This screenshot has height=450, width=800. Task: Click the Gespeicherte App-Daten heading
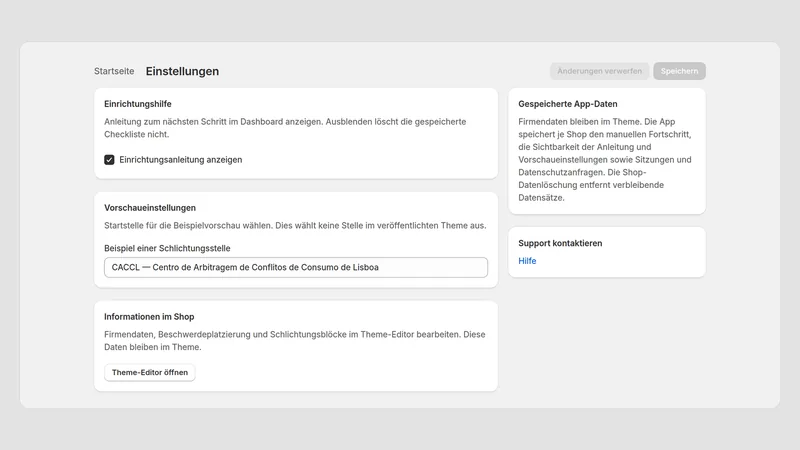pyautogui.click(x=567, y=104)
